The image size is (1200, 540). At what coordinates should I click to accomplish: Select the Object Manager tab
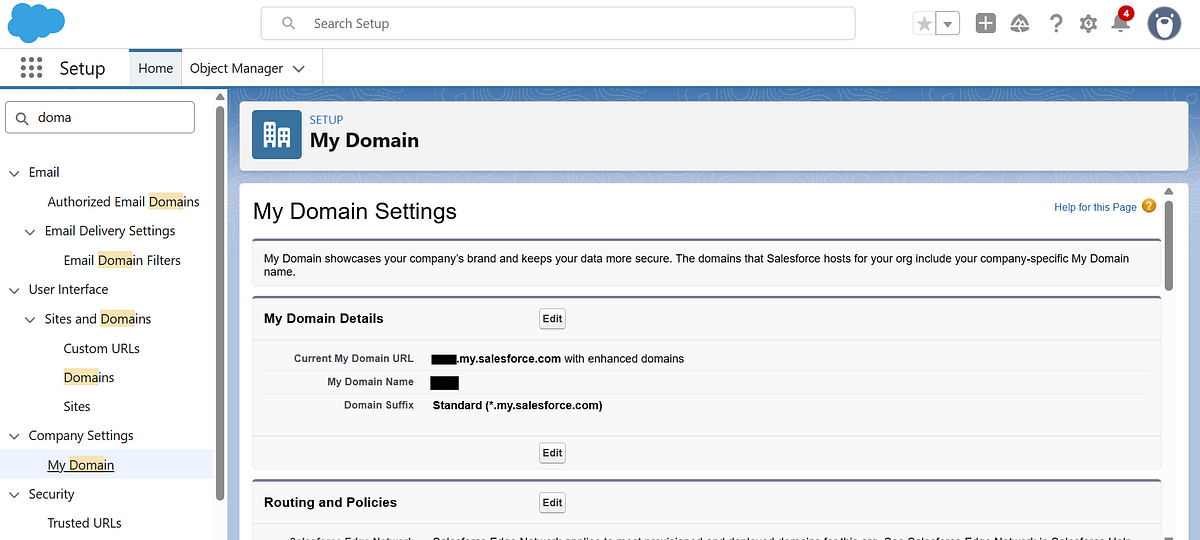pyautogui.click(x=236, y=68)
